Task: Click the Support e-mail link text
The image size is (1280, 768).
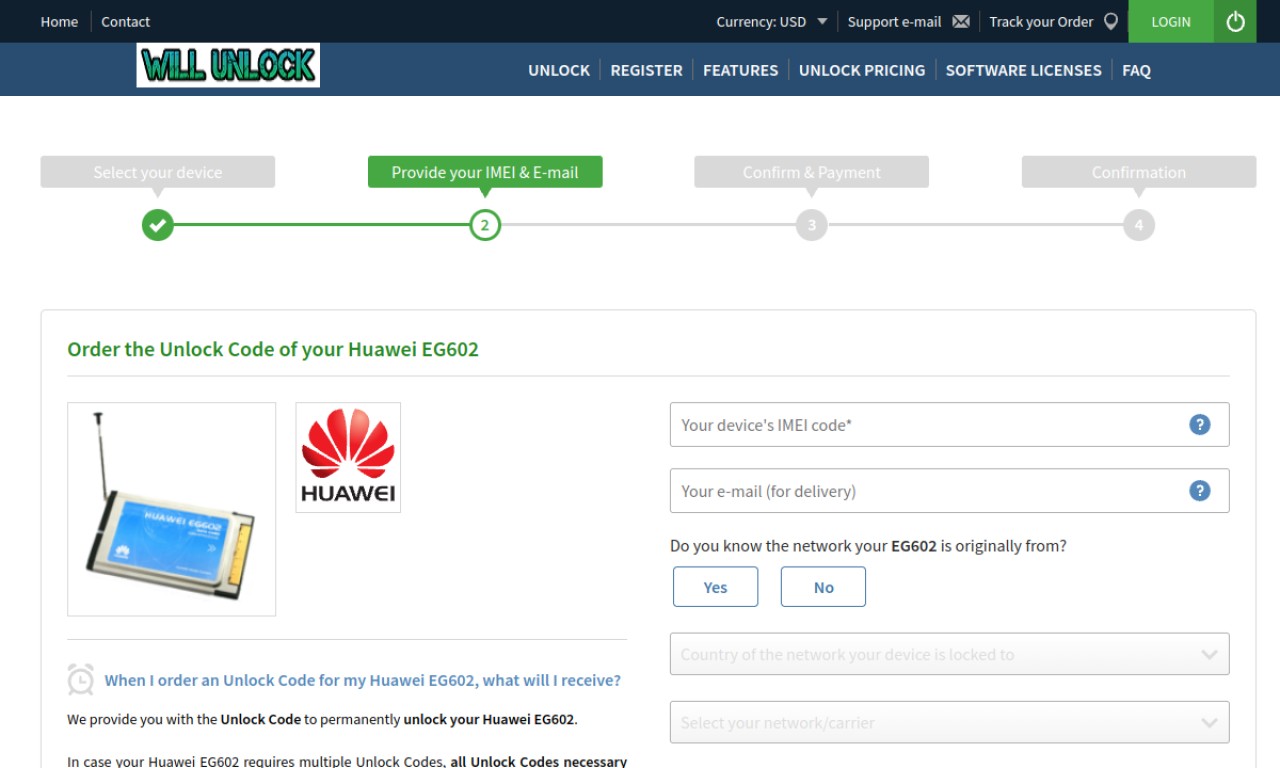Action: [894, 21]
